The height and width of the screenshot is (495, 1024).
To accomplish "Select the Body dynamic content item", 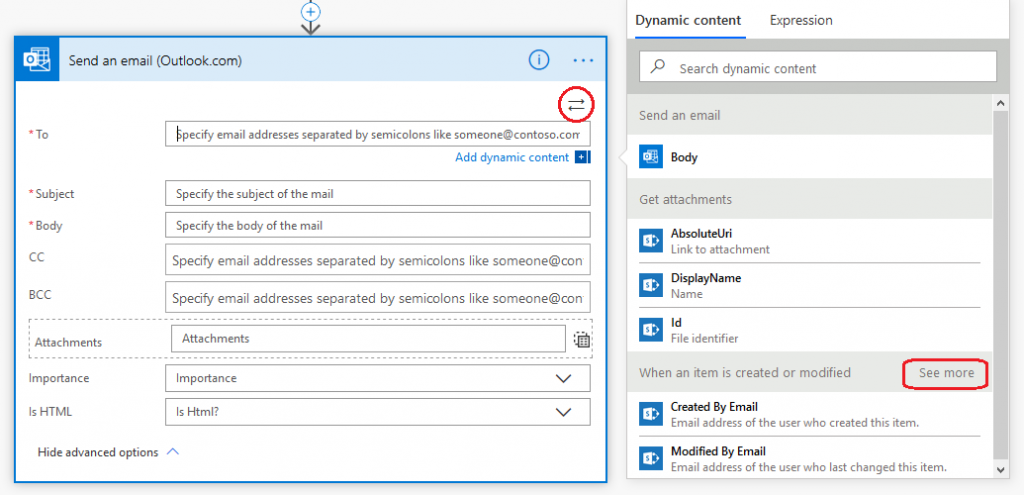I will (810, 157).
